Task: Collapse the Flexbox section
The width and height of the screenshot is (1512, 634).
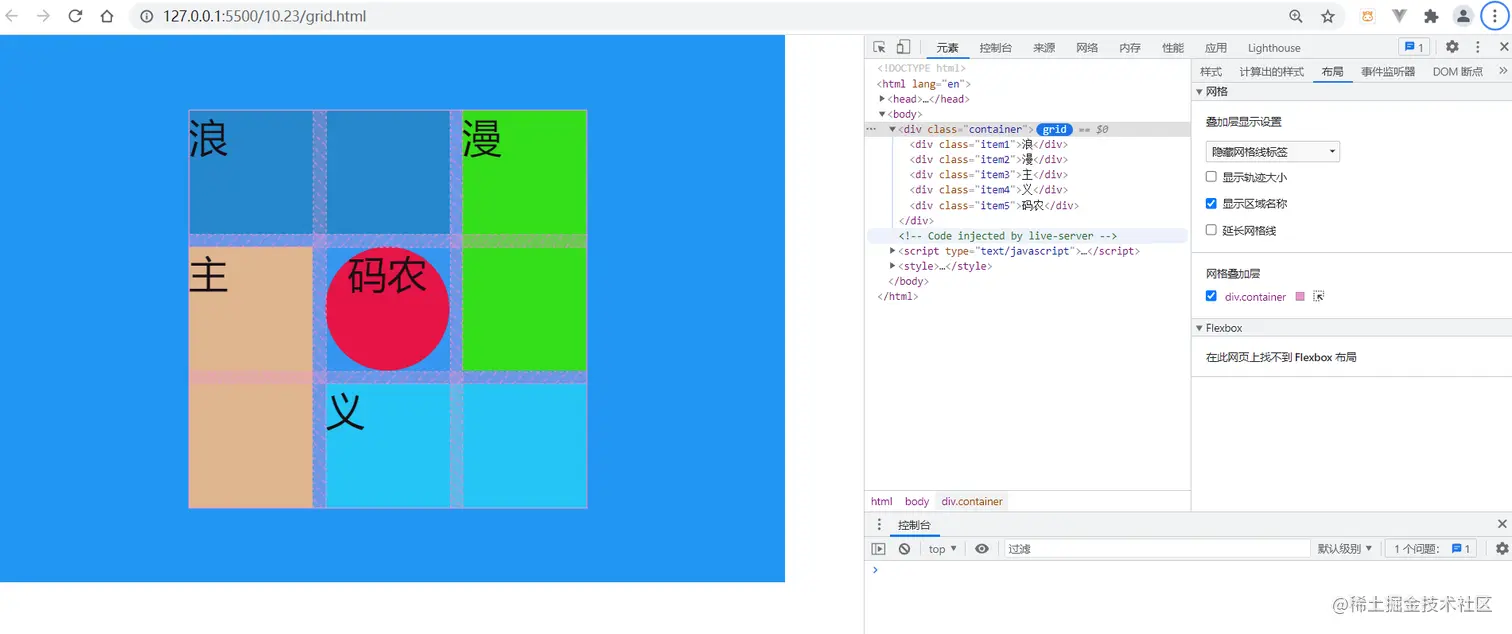Action: [1200, 328]
